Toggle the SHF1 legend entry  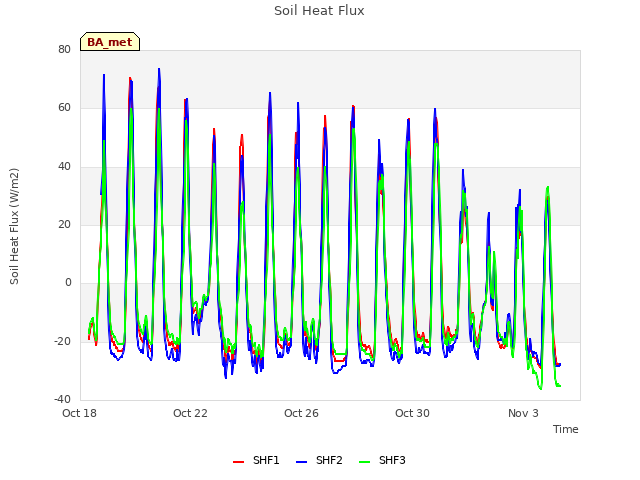point(256,460)
